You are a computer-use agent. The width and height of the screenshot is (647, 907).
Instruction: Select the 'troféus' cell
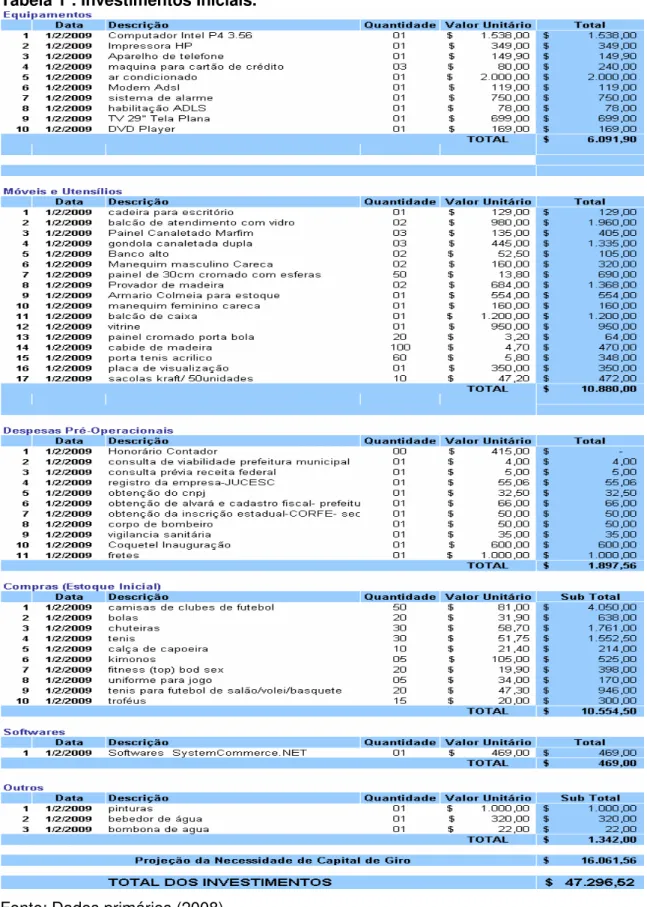(127, 701)
